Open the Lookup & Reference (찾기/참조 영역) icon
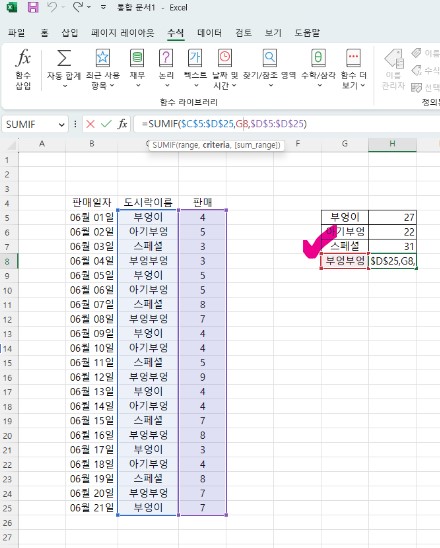440x548 pixels. pos(269,58)
